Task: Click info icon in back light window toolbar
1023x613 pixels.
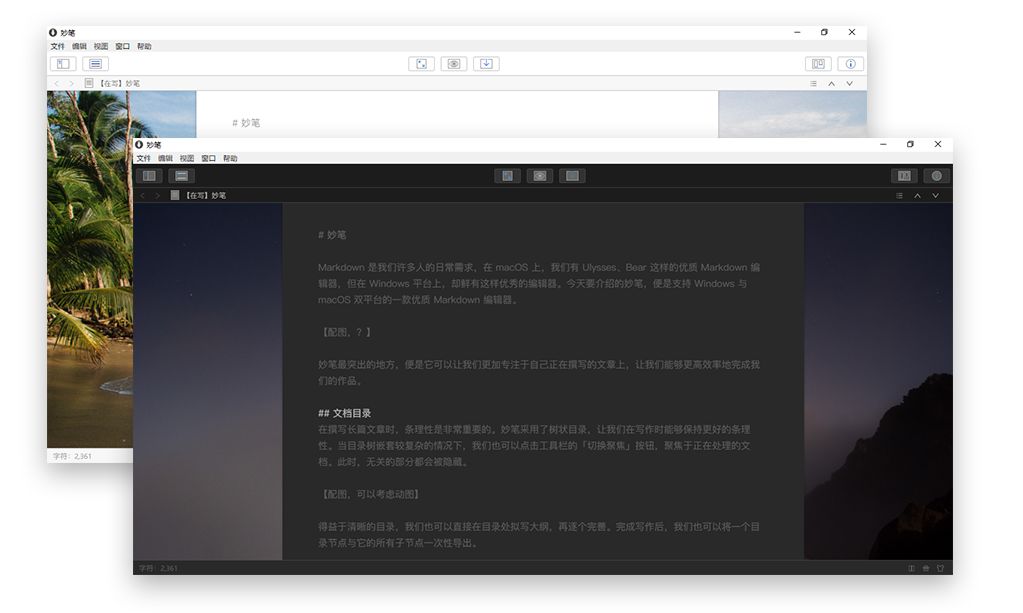Action: pos(851,64)
